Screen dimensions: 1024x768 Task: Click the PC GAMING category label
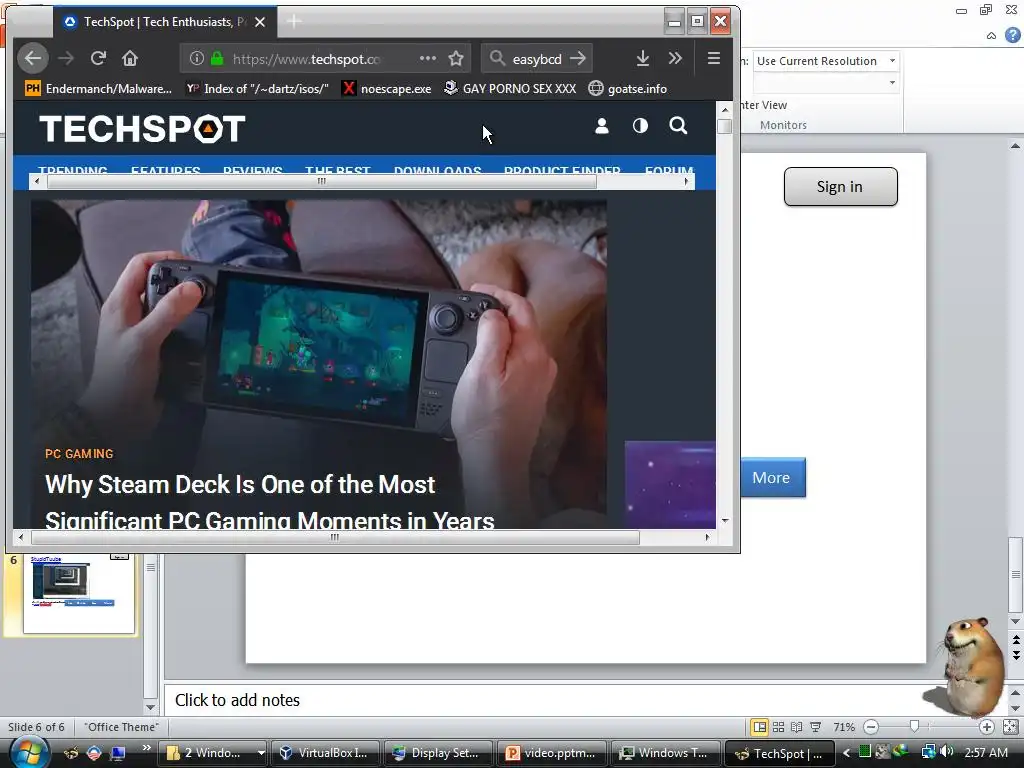pyautogui.click(x=79, y=453)
